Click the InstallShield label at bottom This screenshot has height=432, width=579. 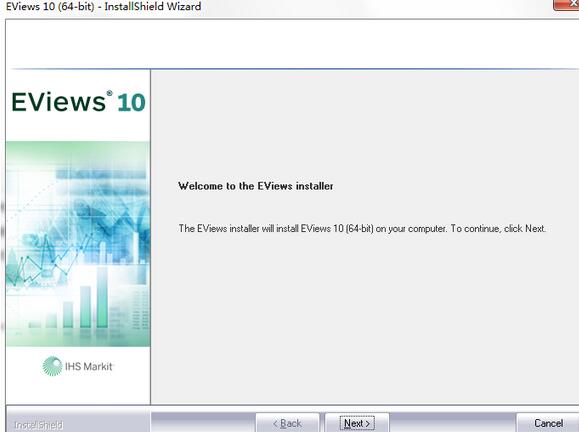pos(38,425)
